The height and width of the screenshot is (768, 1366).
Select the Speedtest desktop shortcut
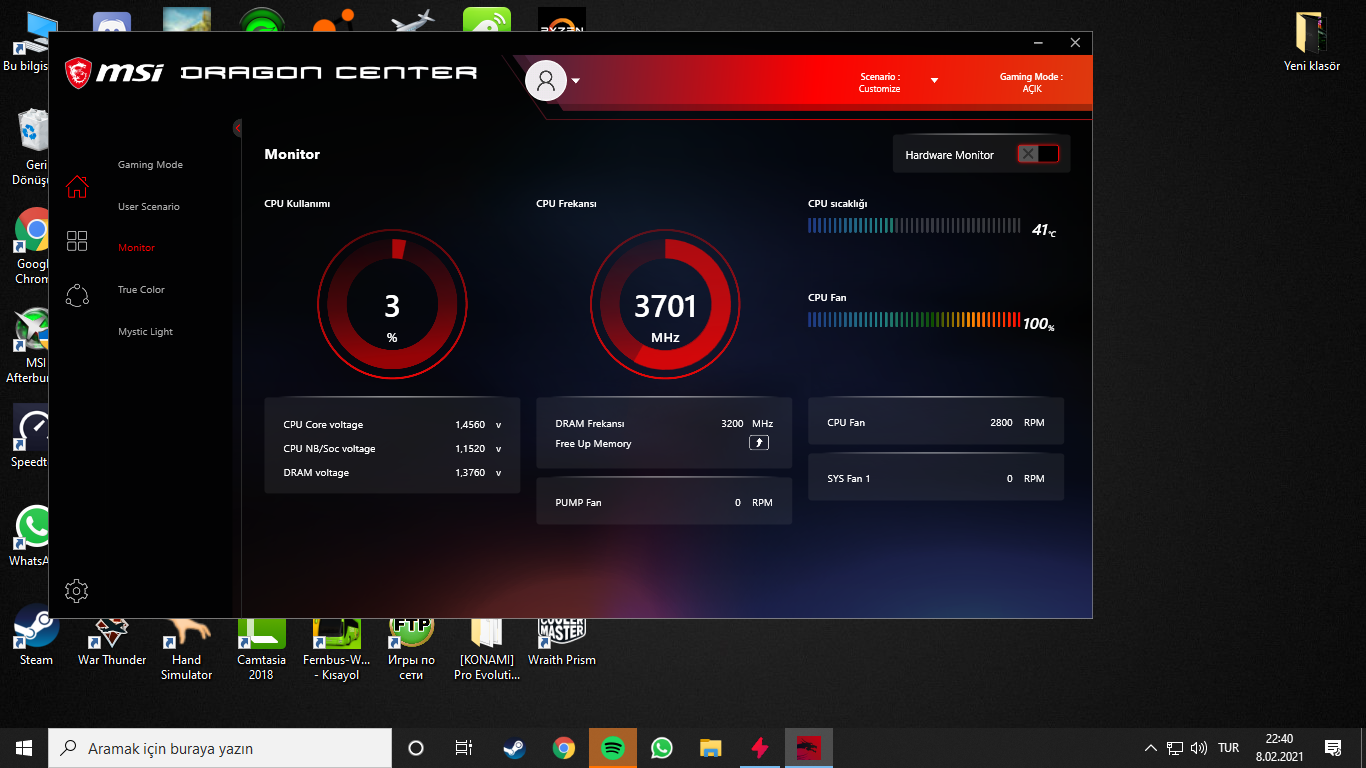click(30, 437)
